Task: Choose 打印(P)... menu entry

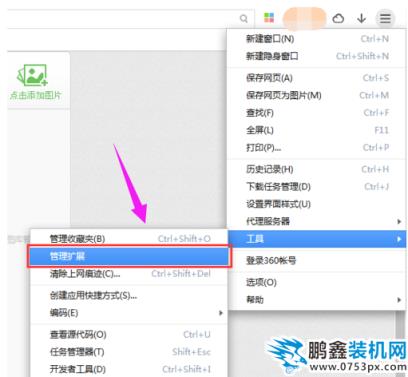Action: (x=317, y=147)
